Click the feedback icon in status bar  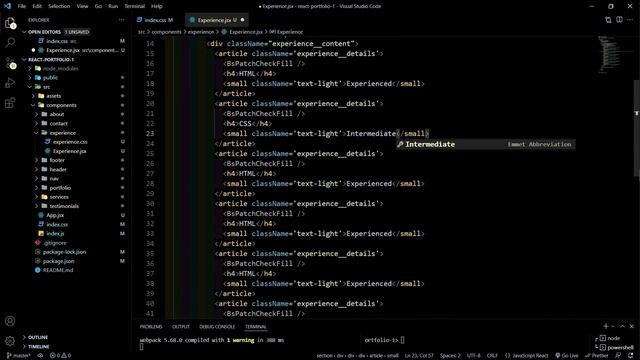point(618,356)
